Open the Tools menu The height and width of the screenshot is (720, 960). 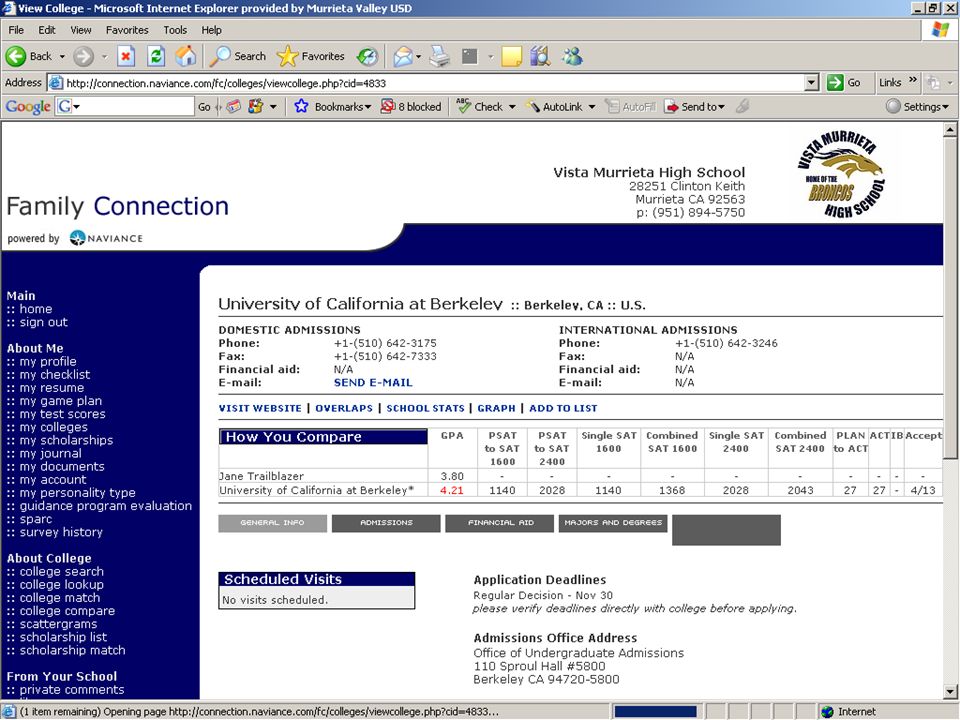pyautogui.click(x=175, y=30)
